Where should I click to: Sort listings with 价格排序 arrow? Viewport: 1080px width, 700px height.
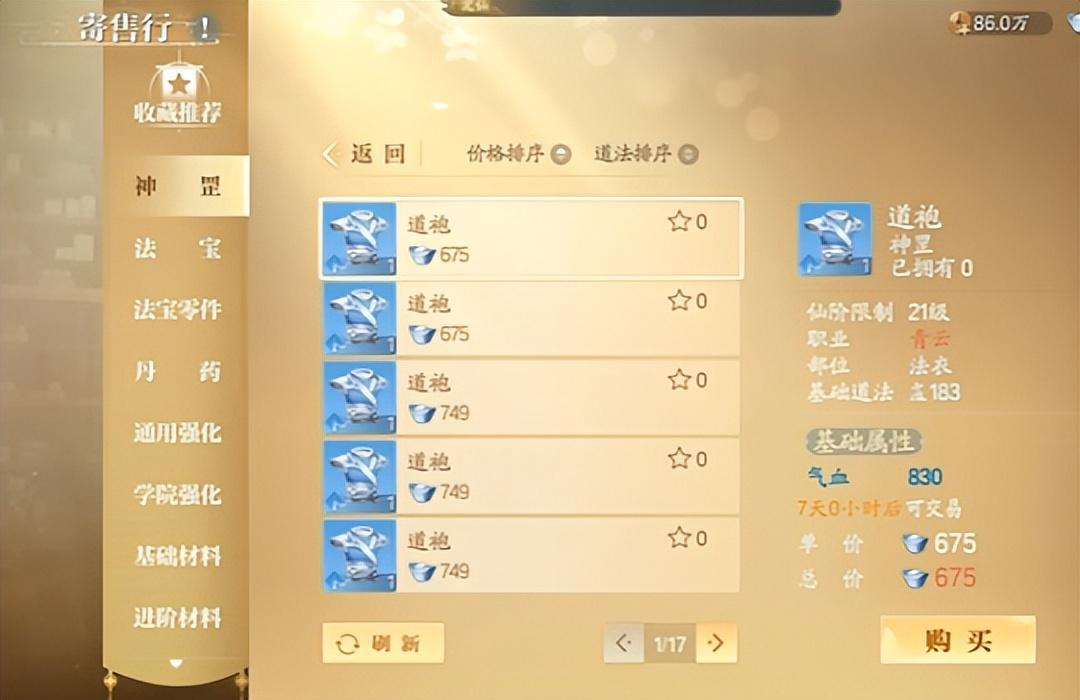coord(561,154)
